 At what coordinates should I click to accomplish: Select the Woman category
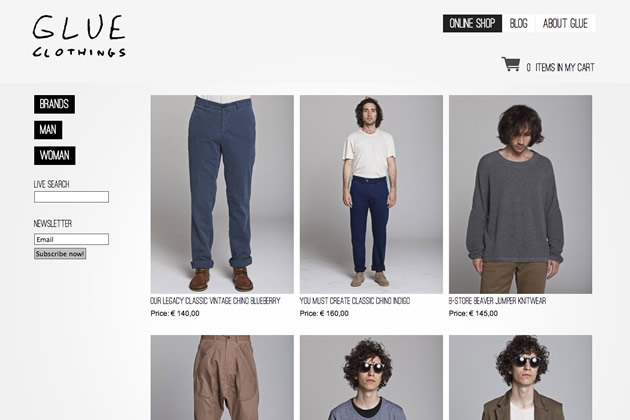click(x=55, y=156)
